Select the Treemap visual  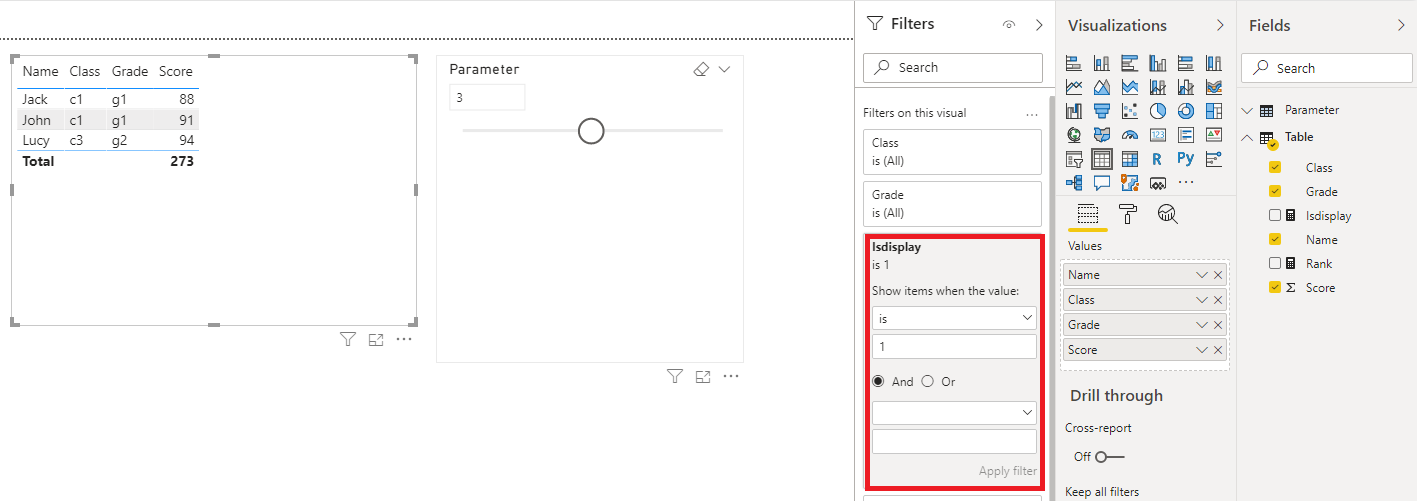coord(1214,111)
